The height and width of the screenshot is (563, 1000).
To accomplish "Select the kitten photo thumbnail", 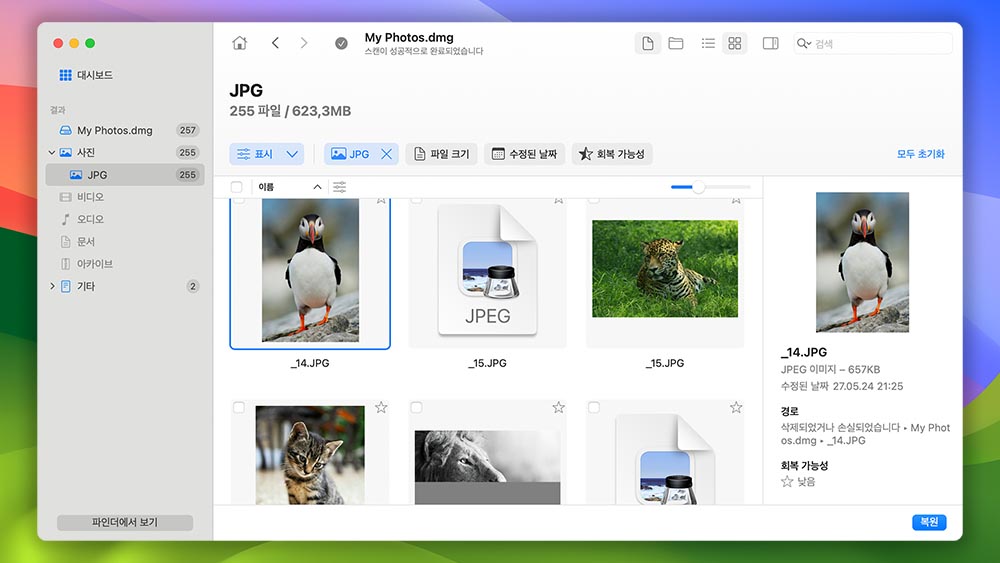I will (x=310, y=455).
